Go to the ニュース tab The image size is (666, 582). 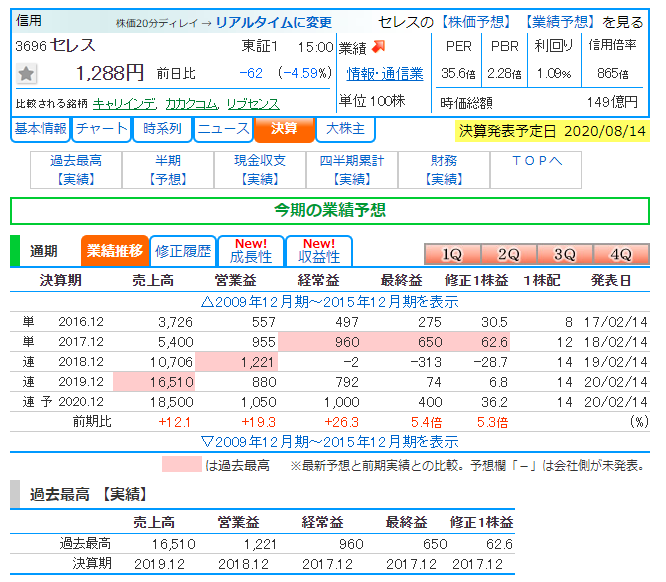click(223, 129)
